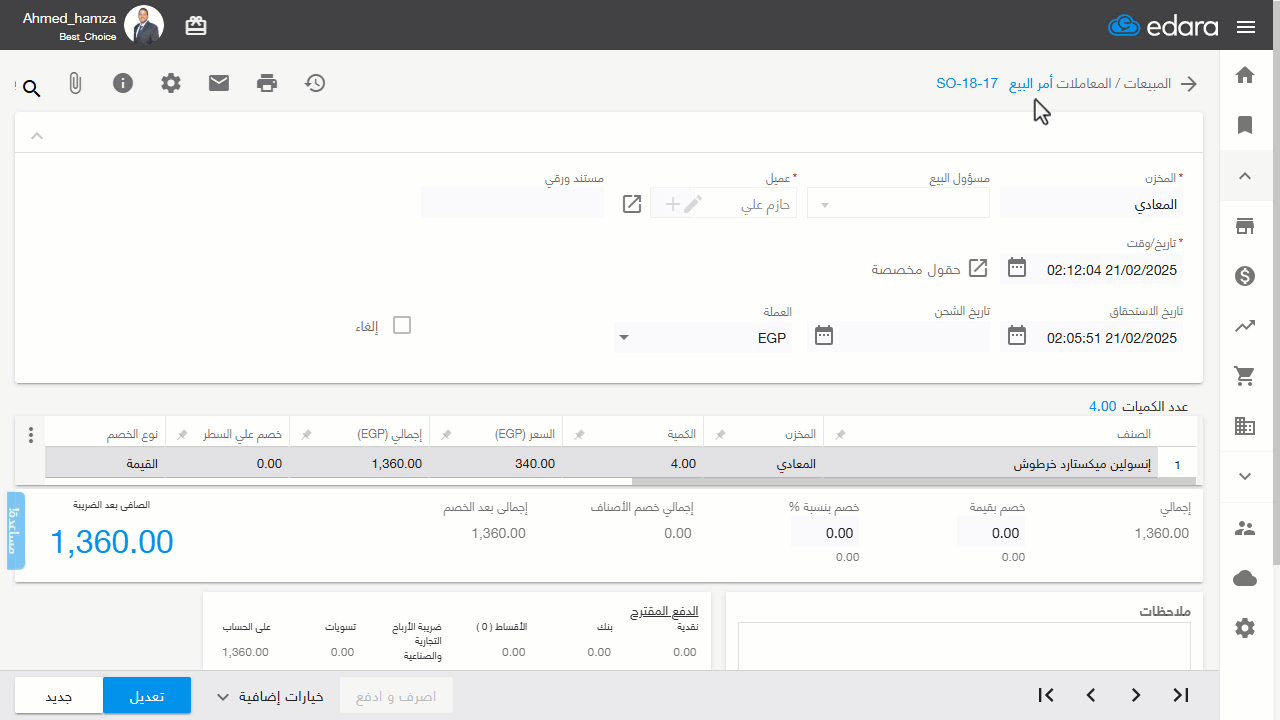The image size is (1280, 720).
Task: Open the أمر البيع breadcrumb link
Action: [1031, 83]
